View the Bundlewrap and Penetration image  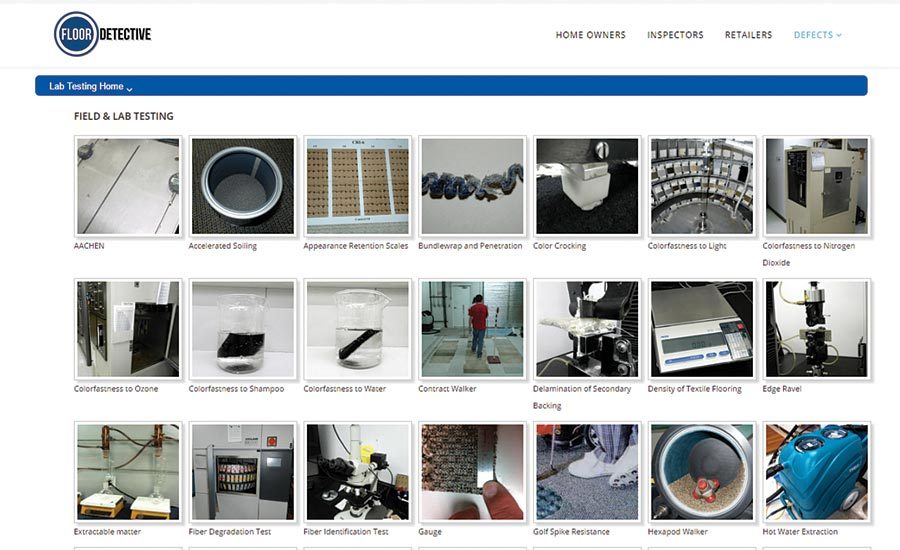472,186
